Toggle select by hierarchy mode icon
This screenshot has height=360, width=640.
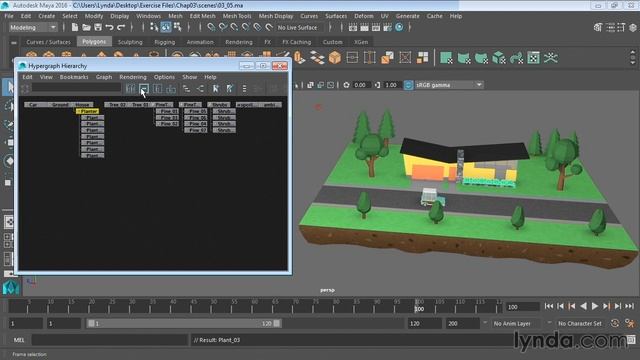[x=154, y=27]
